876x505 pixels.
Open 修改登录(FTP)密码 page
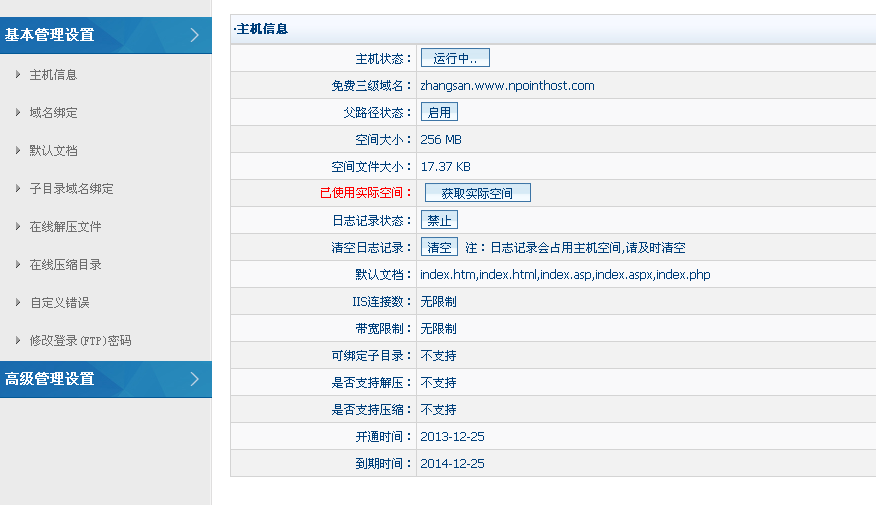80,341
